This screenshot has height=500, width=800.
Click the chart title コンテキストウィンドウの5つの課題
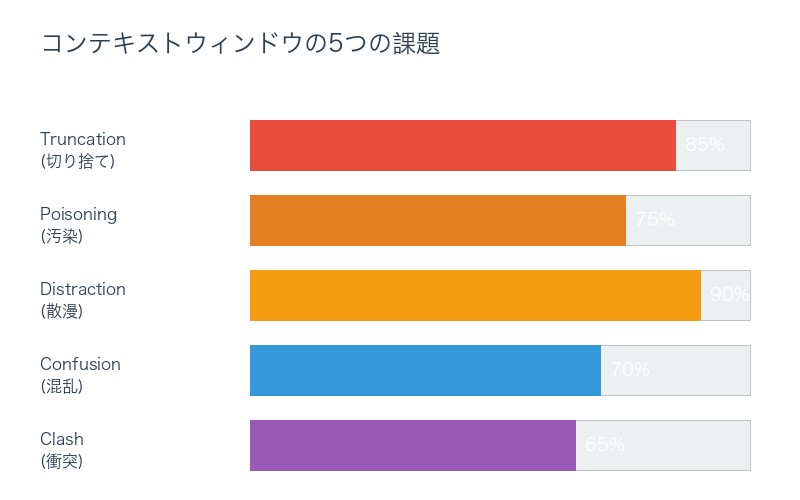point(240,44)
